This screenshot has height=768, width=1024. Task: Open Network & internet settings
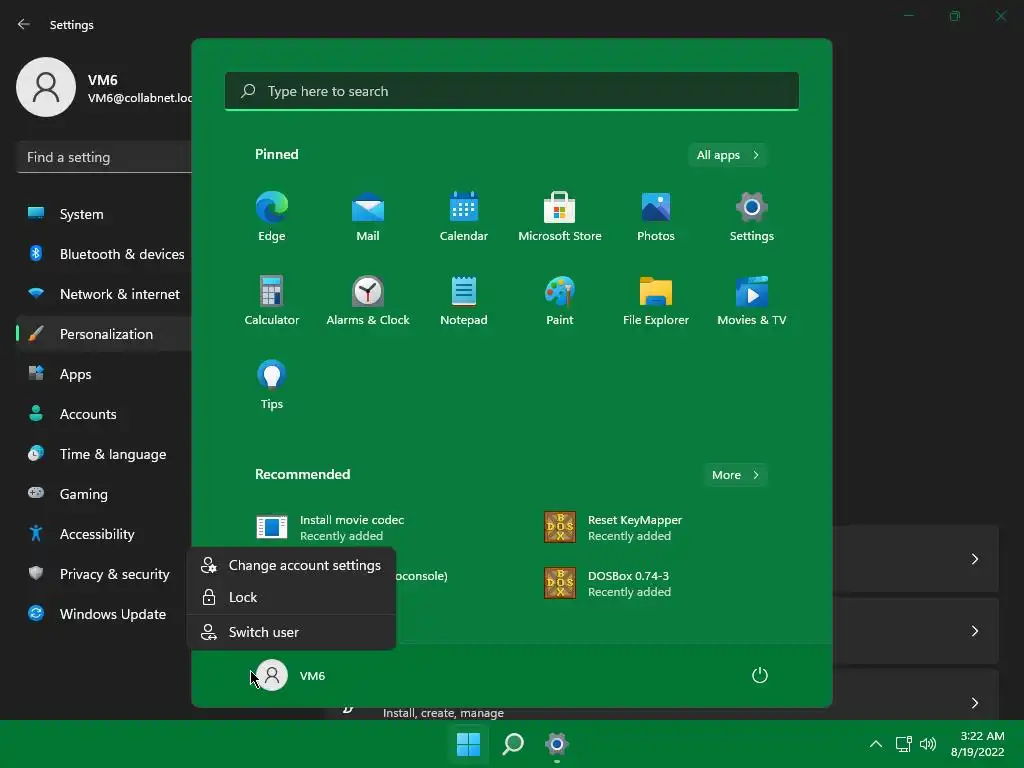coord(104,294)
